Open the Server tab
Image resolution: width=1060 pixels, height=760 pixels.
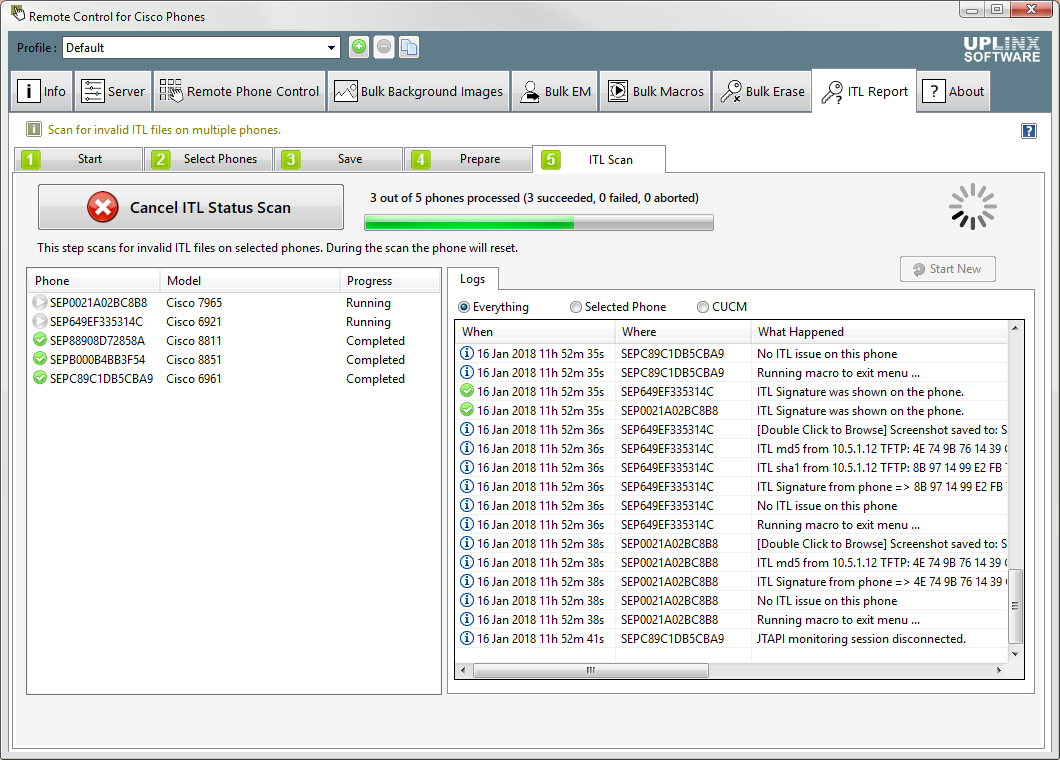pos(113,91)
